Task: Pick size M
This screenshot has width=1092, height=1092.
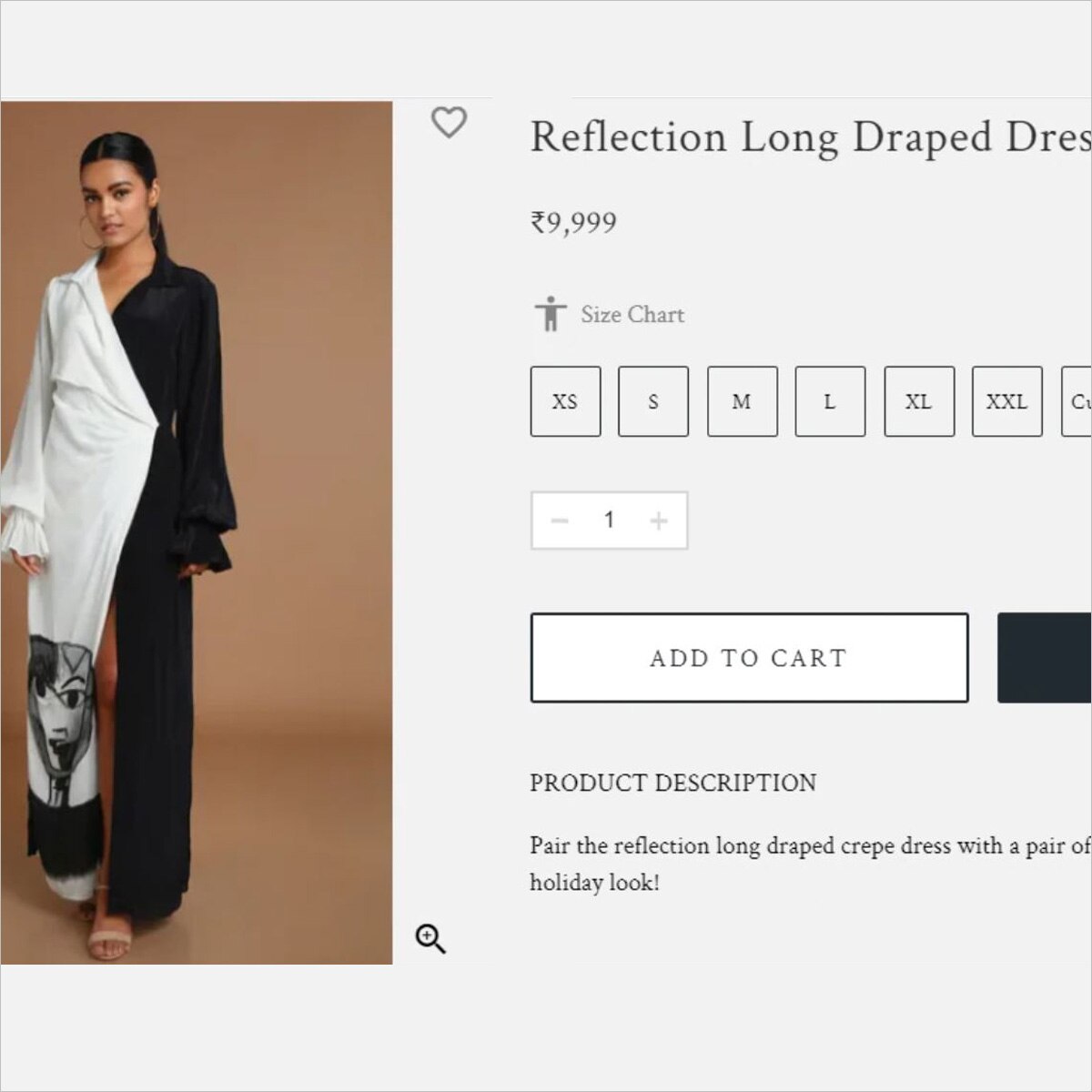Action: (x=742, y=401)
